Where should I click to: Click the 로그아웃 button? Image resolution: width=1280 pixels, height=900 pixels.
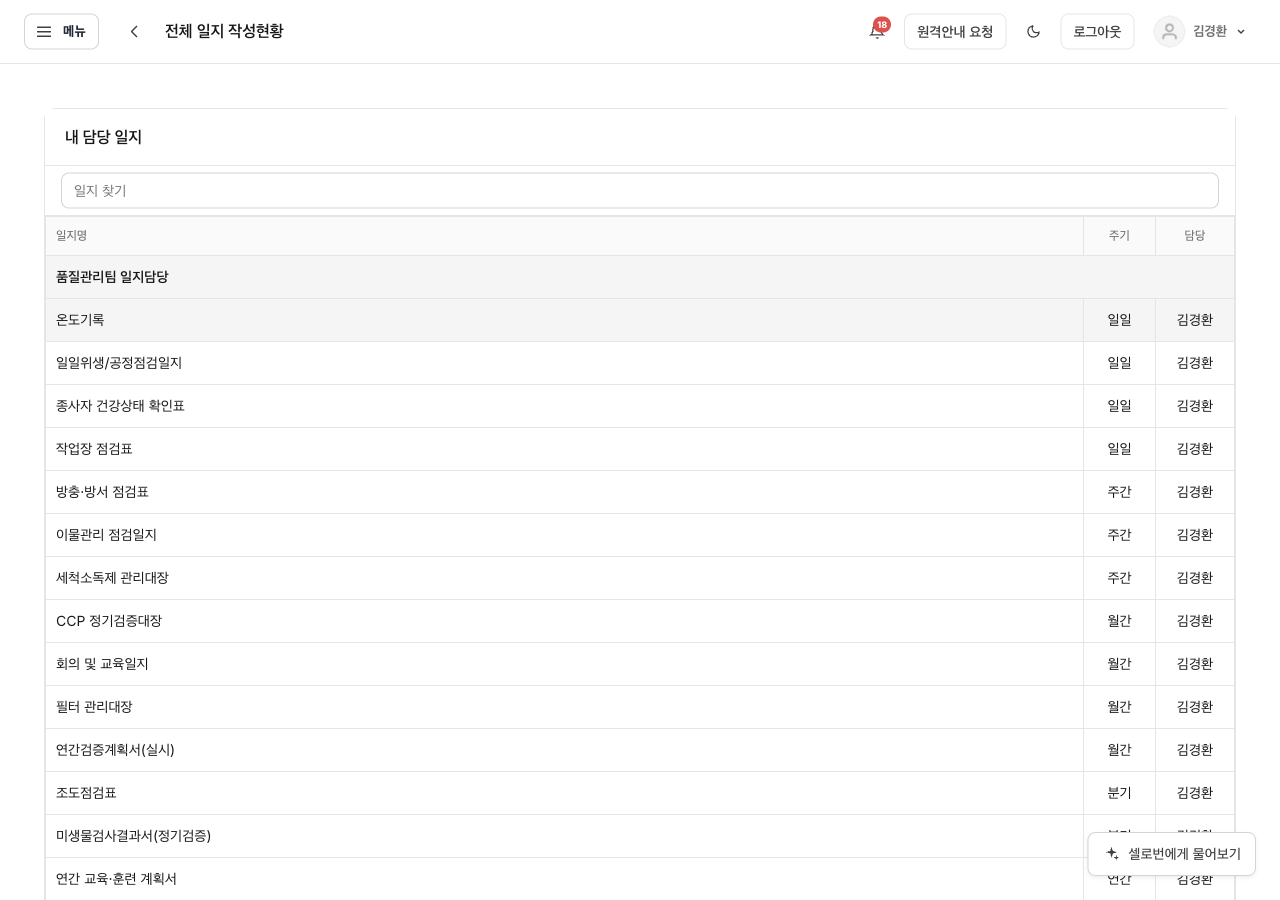pos(1097,31)
